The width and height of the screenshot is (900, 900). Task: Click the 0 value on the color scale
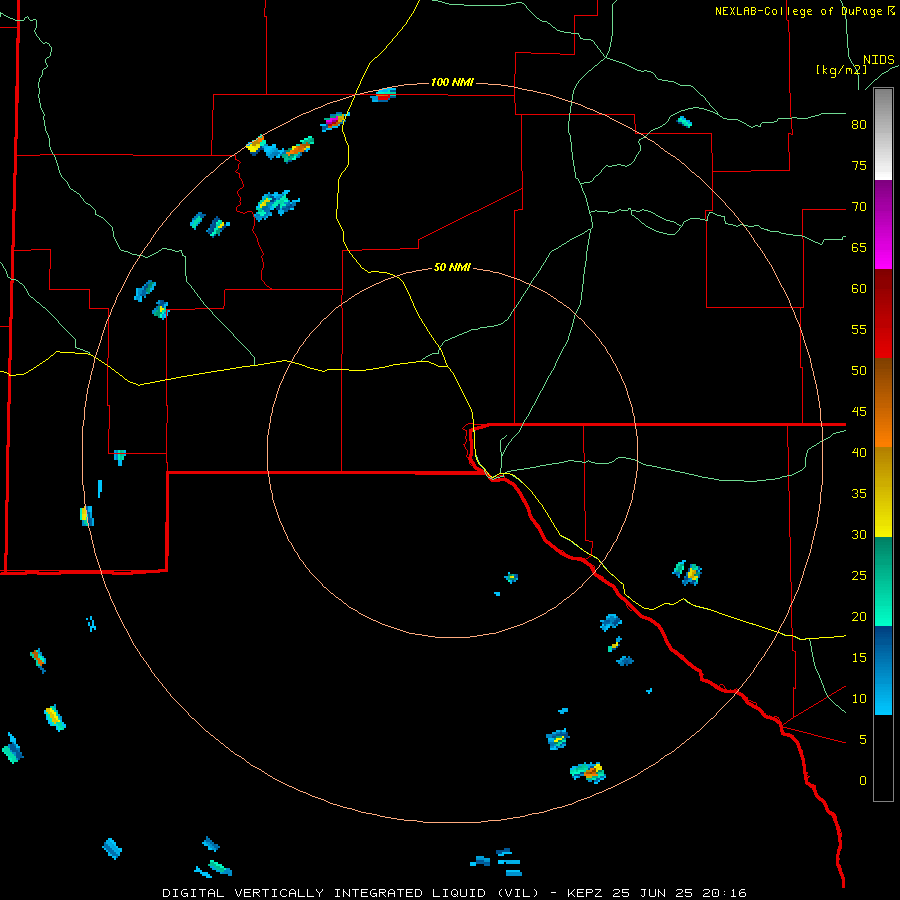click(x=863, y=781)
